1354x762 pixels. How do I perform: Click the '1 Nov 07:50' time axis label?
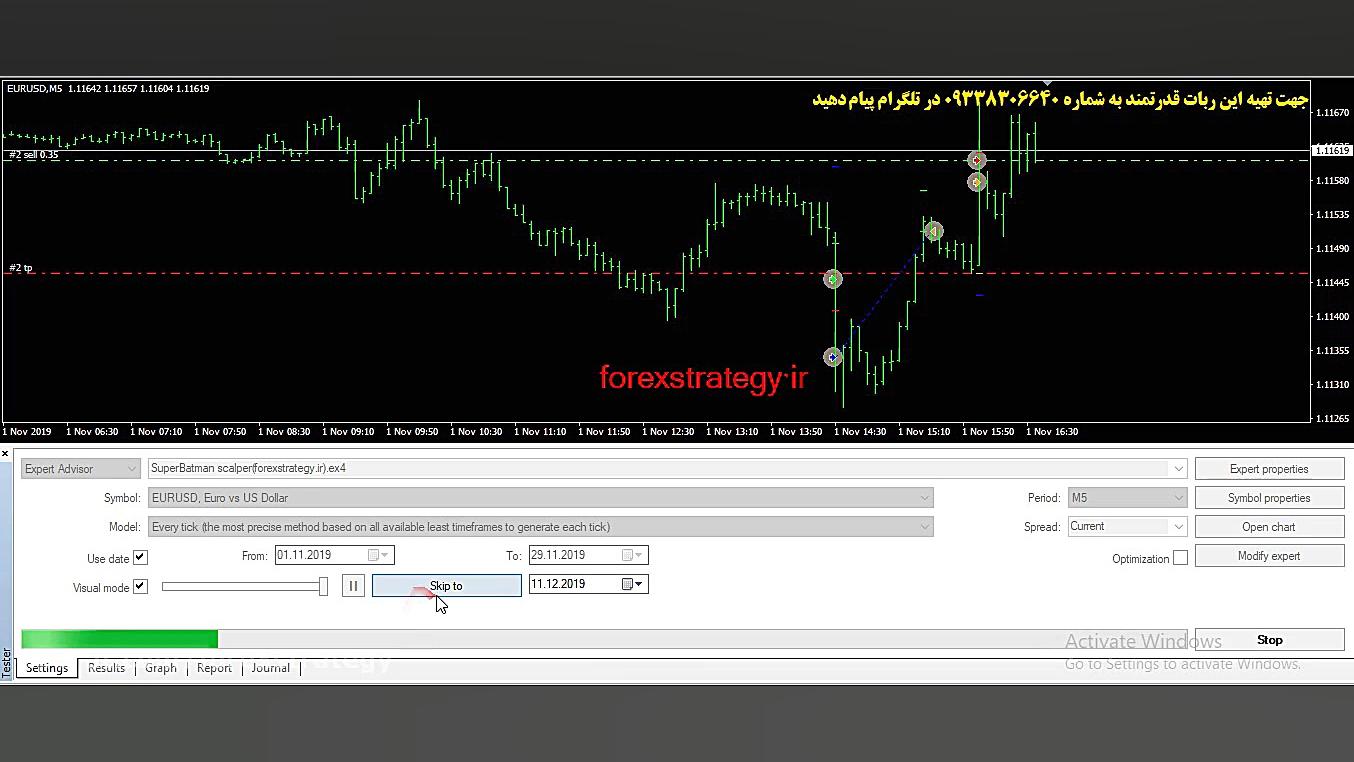(220, 432)
